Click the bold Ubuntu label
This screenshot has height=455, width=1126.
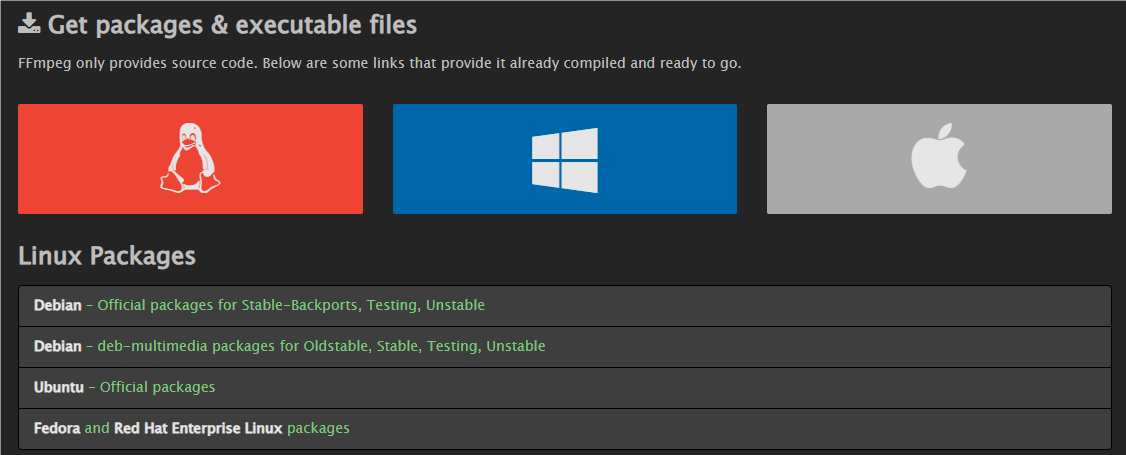[59, 387]
